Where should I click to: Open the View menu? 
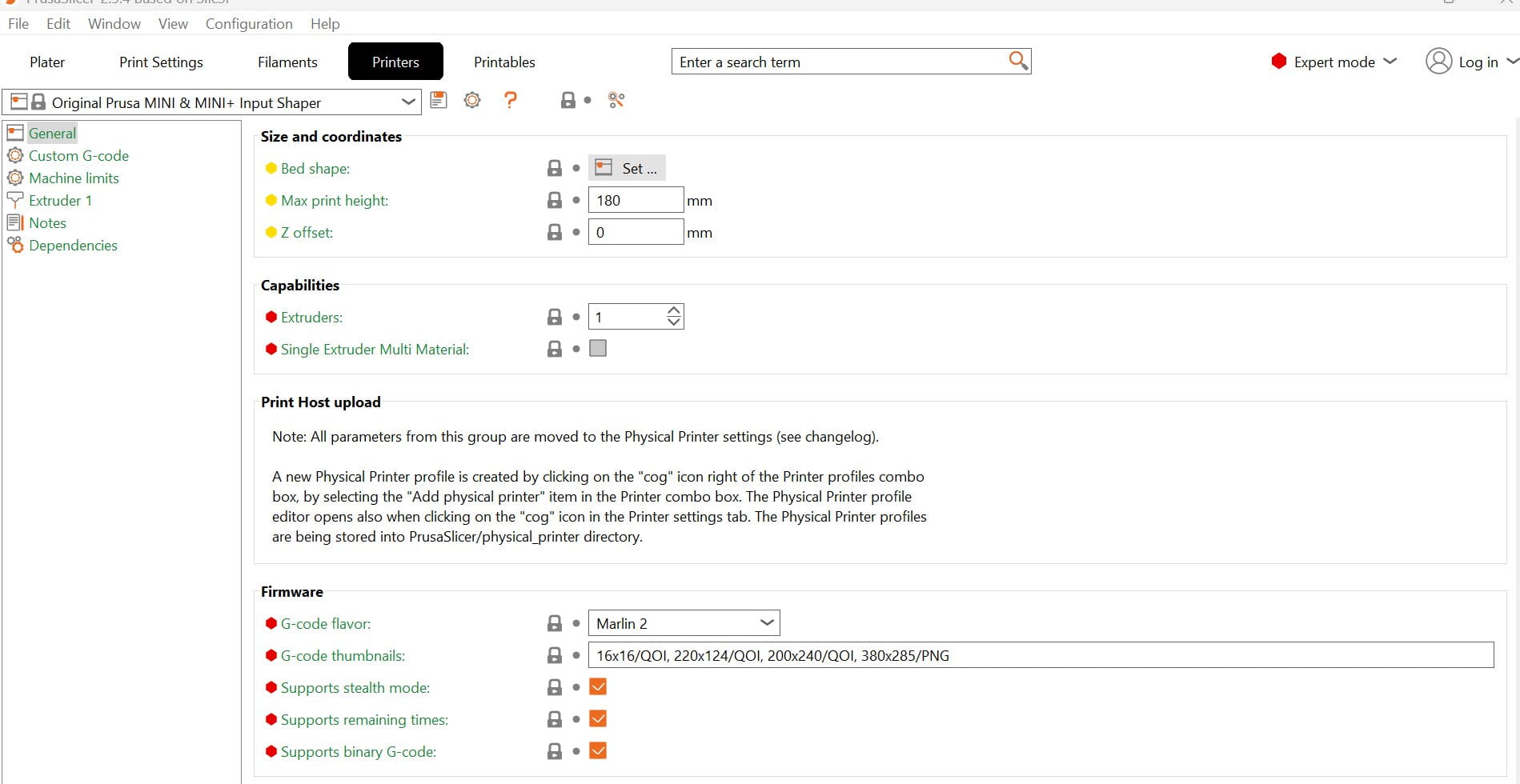point(173,23)
